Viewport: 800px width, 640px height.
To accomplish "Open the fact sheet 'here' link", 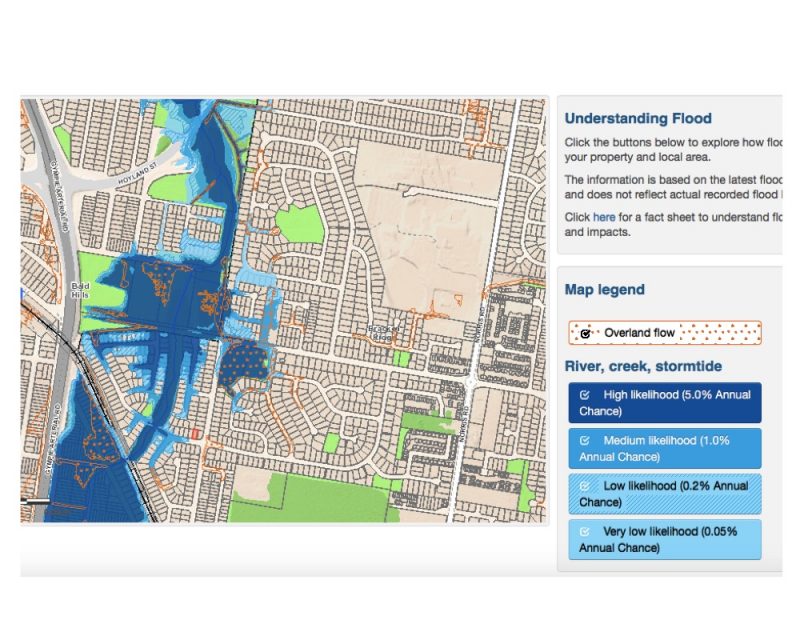I will pos(603,216).
